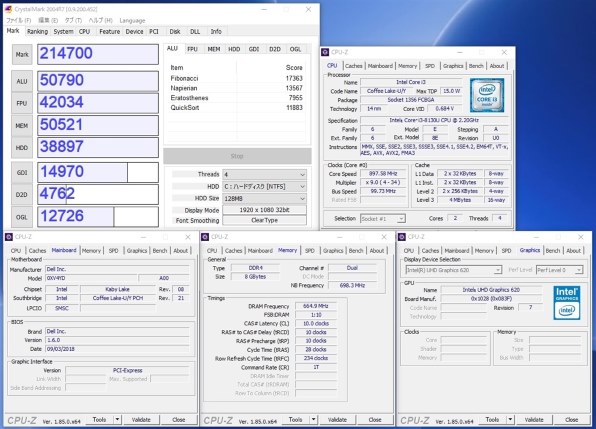This screenshot has height=429, width=596.
Task: Open Tools dropdown arrow in Mainboard window
Action: 117,420
